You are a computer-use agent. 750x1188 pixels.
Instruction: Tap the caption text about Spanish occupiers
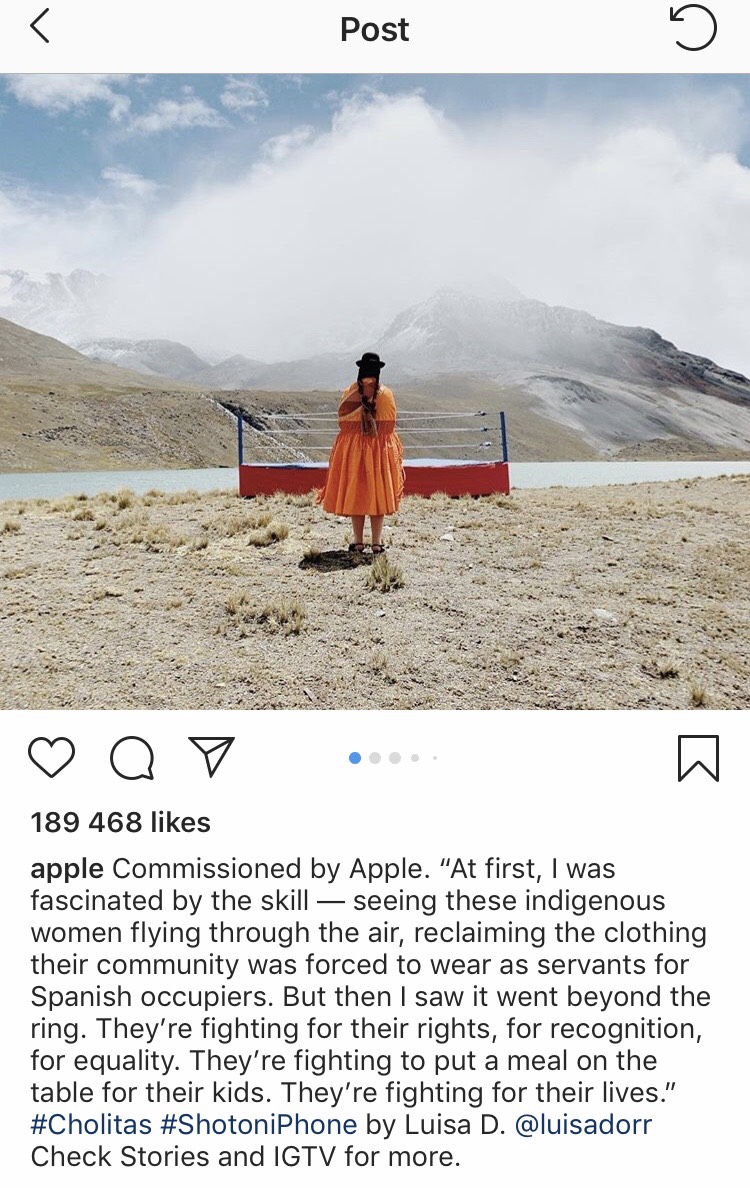coord(155,996)
